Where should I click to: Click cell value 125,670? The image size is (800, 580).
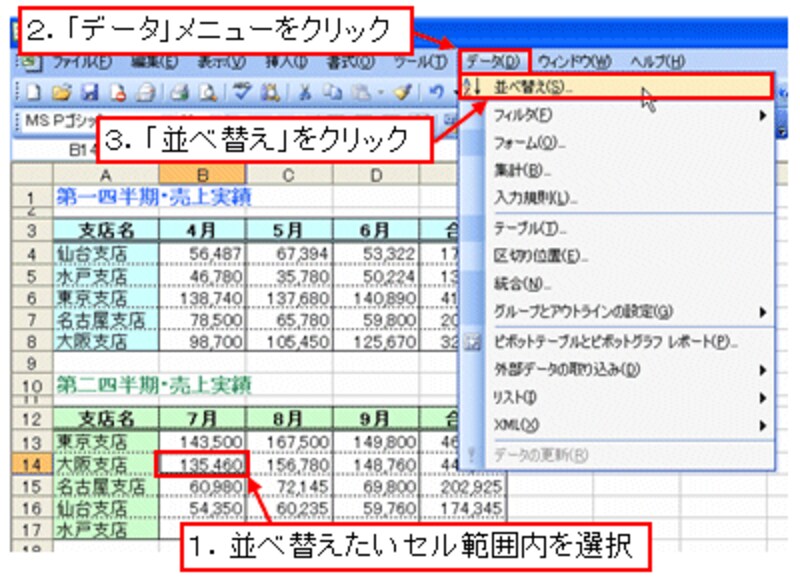376,342
